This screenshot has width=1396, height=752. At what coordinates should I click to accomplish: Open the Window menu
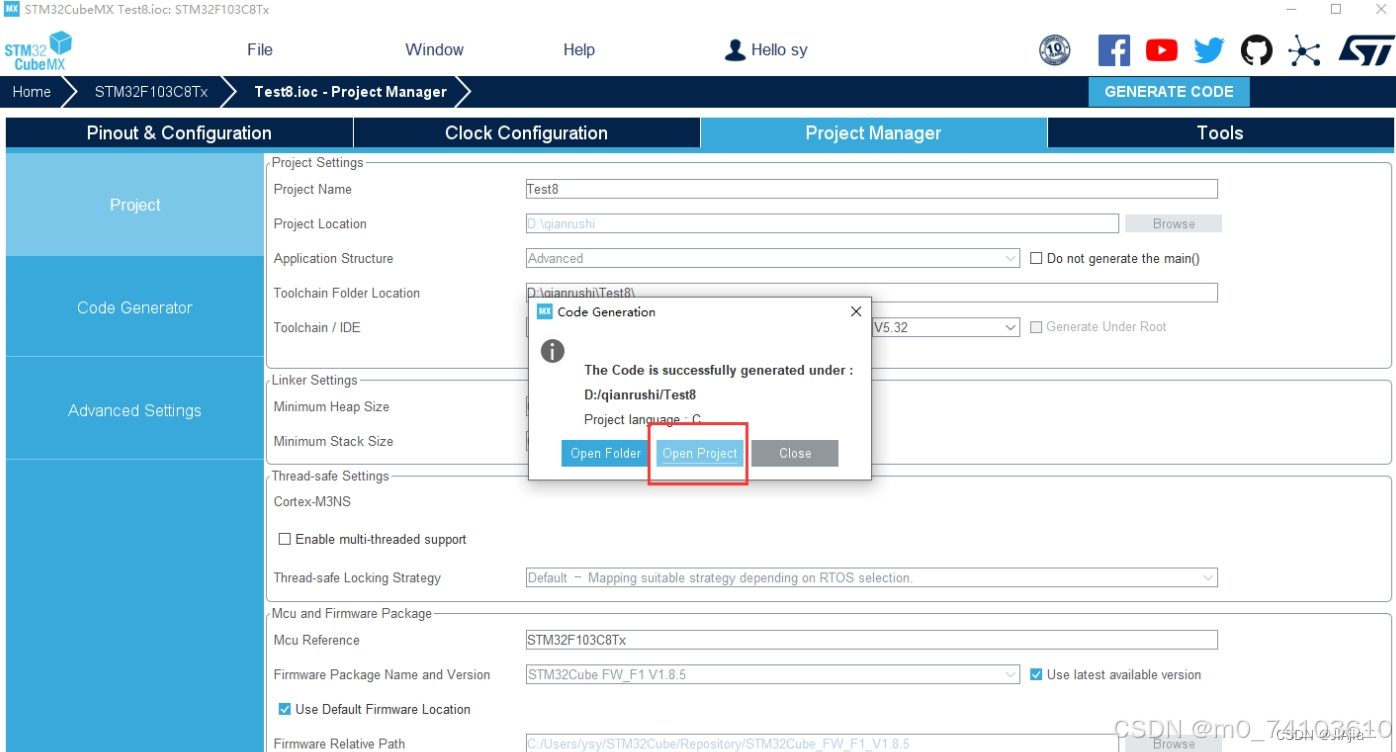tap(434, 50)
